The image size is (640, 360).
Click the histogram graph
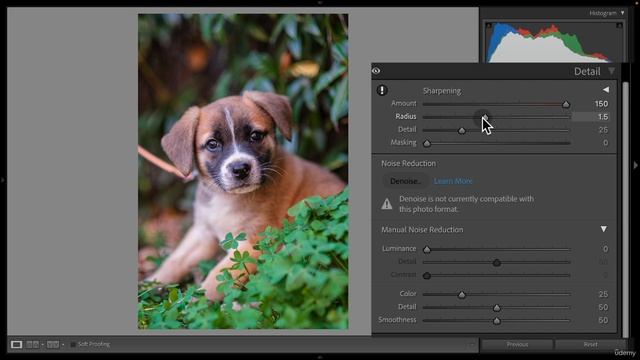553,42
